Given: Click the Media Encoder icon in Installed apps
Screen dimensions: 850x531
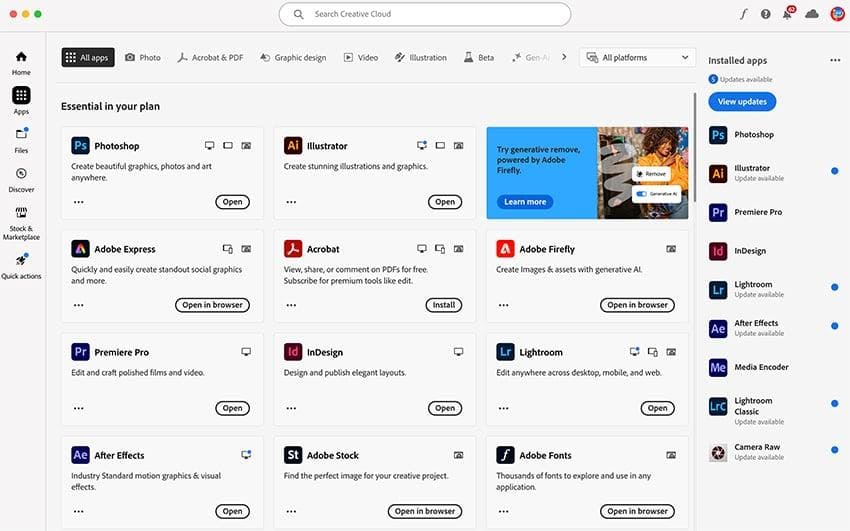Looking at the screenshot, I should 718,367.
